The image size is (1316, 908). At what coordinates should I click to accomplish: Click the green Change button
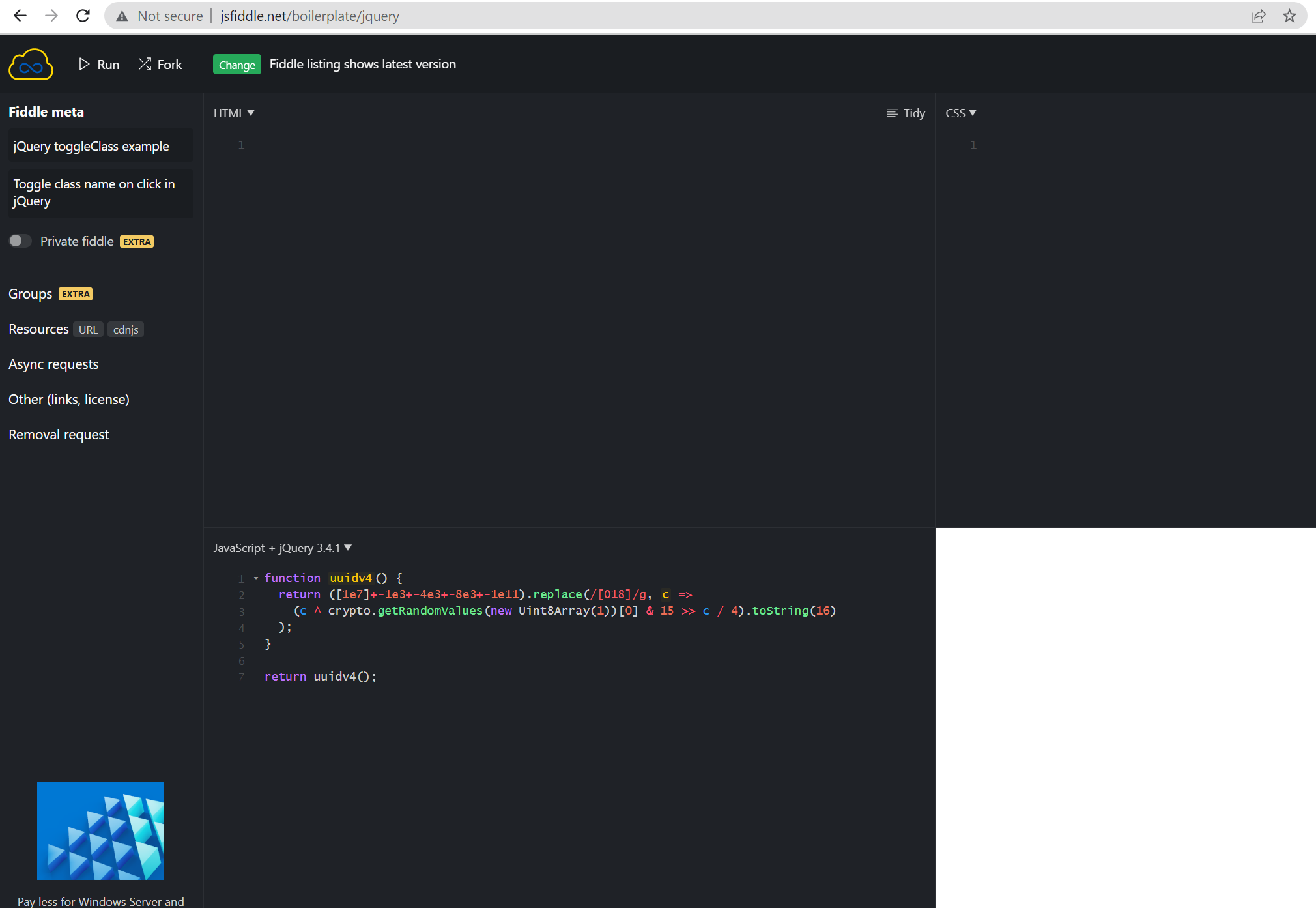click(236, 64)
